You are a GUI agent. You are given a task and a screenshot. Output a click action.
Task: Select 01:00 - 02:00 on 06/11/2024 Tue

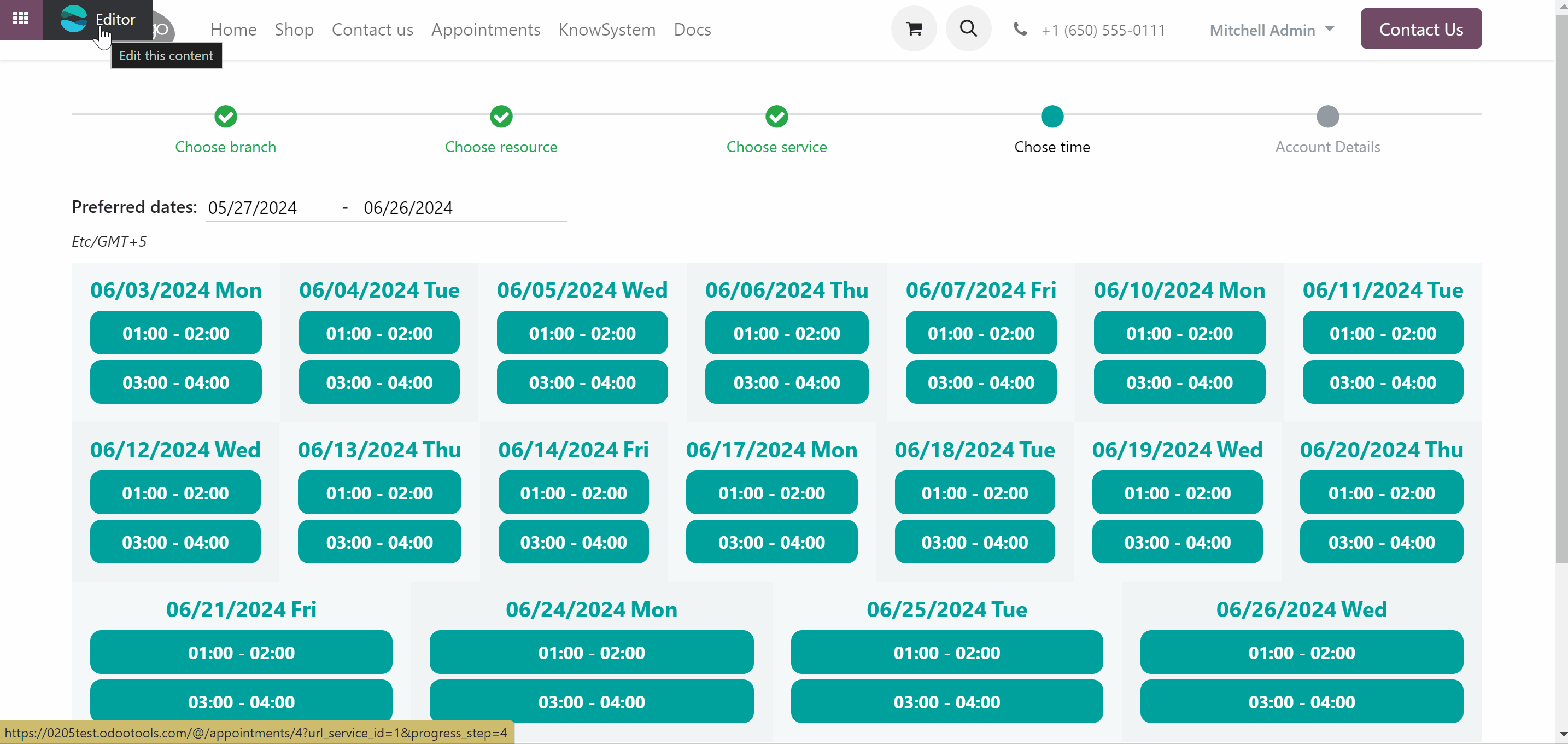click(x=1382, y=333)
